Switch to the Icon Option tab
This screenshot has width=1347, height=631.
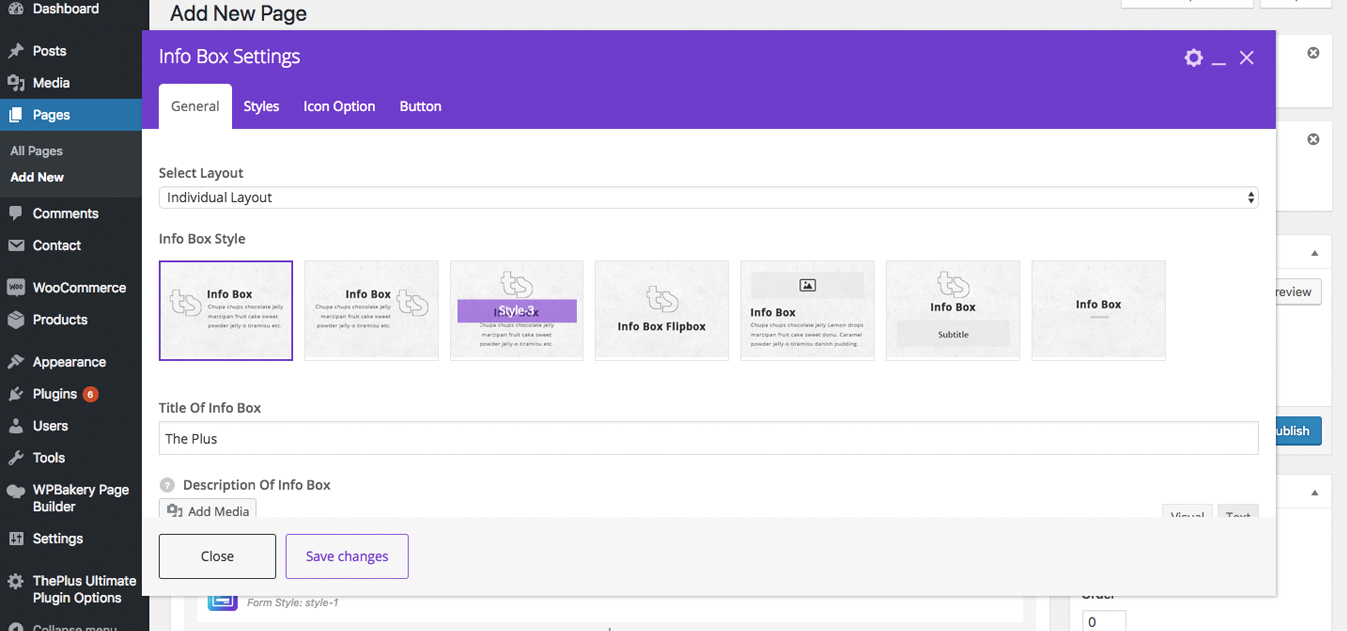point(339,107)
